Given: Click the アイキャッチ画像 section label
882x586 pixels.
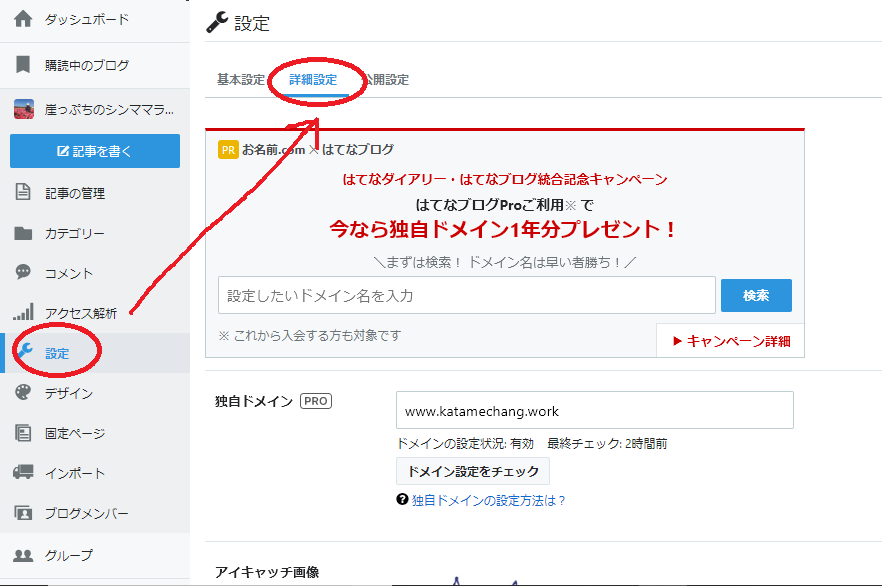Looking at the screenshot, I should pos(267,572).
